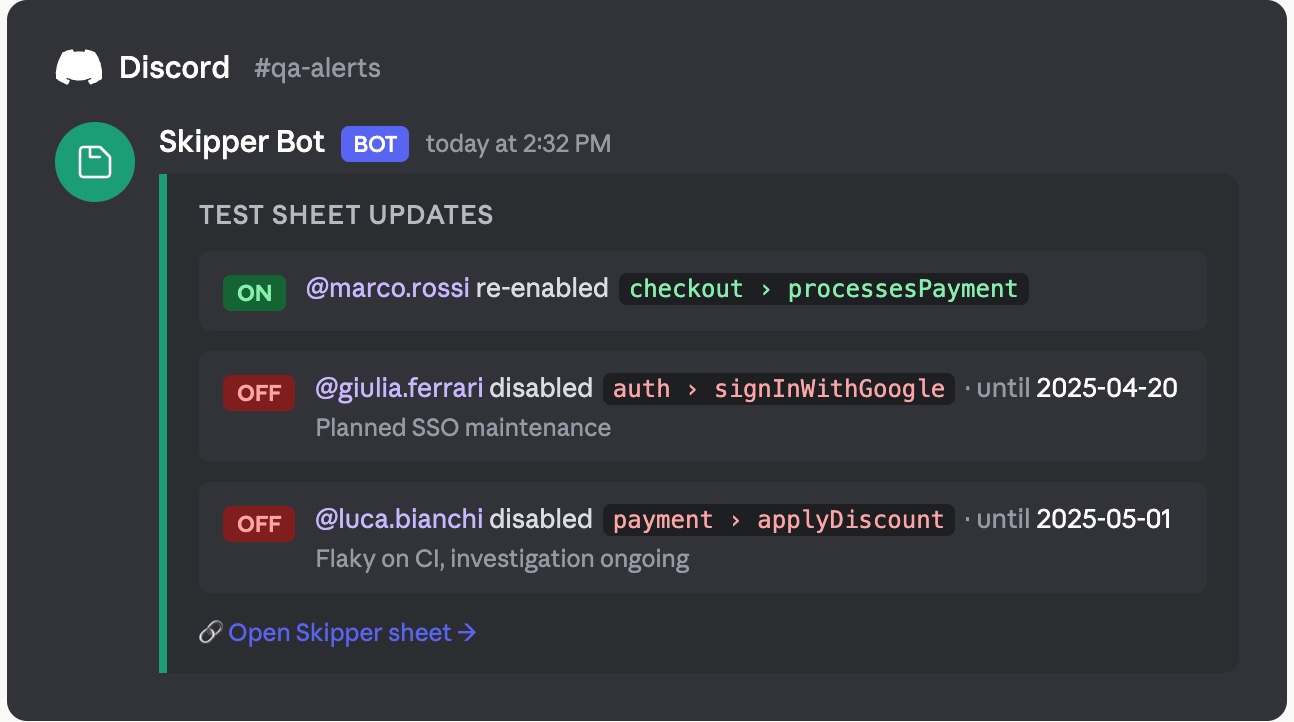
Task: Click the OFF badge for applyDiscount
Action: coord(259,524)
